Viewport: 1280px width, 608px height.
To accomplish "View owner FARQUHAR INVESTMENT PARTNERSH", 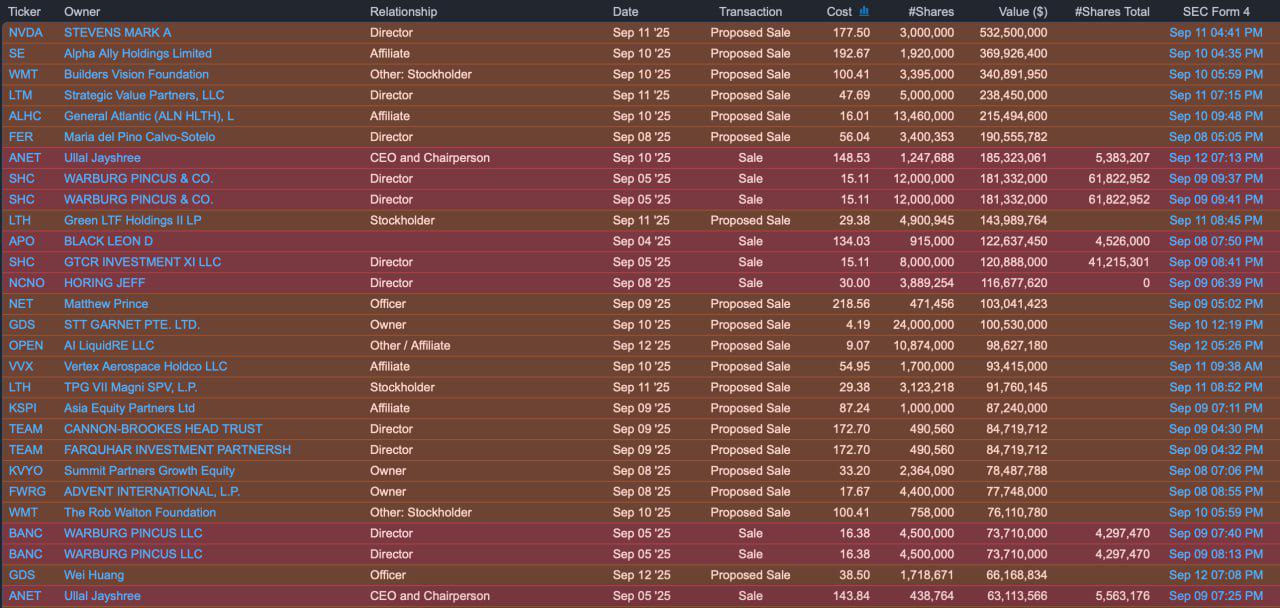I will 178,450.
